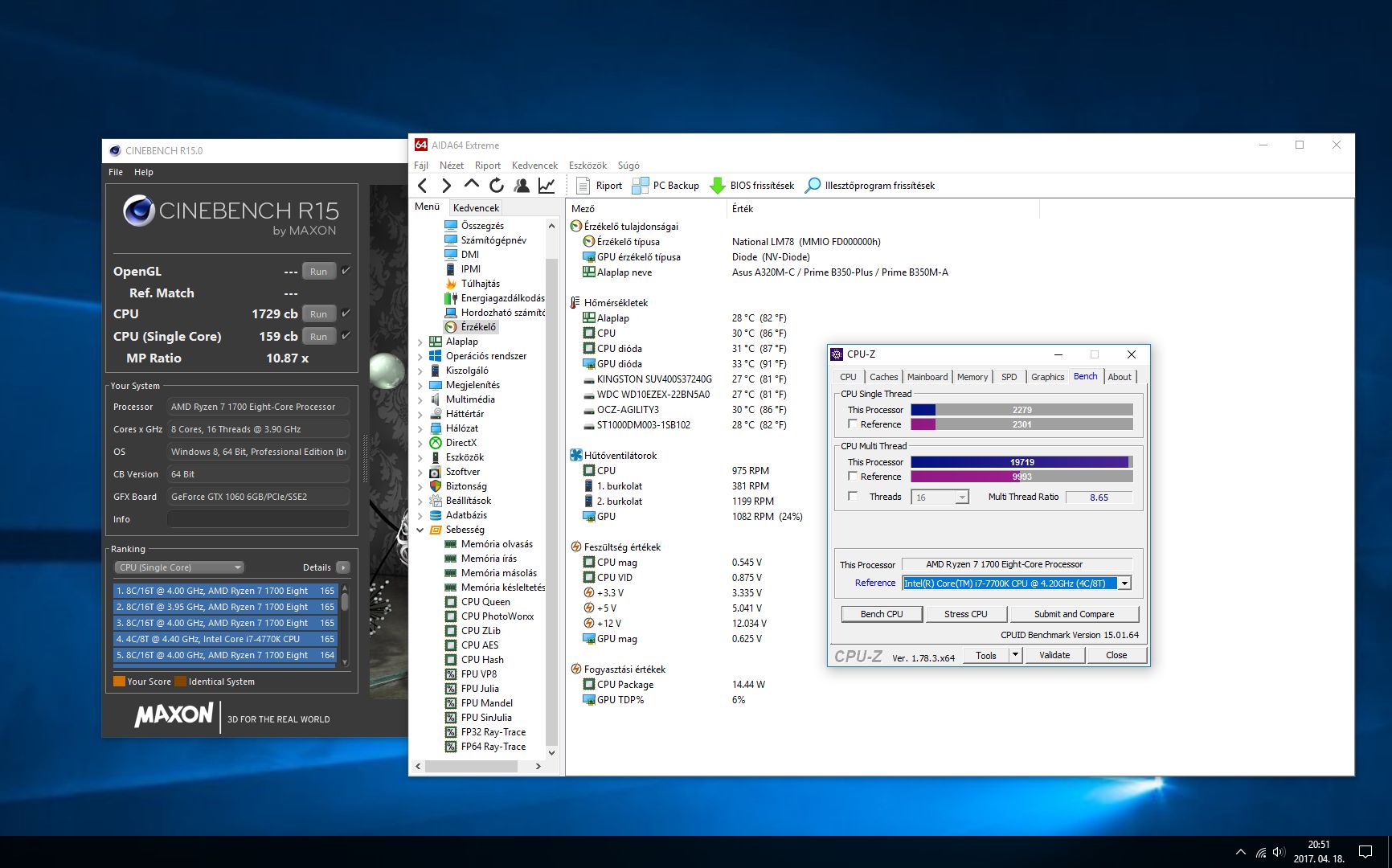The height and width of the screenshot is (868, 1392).
Task: Open AIDA64 Eszközök menu
Action: pos(588,166)
